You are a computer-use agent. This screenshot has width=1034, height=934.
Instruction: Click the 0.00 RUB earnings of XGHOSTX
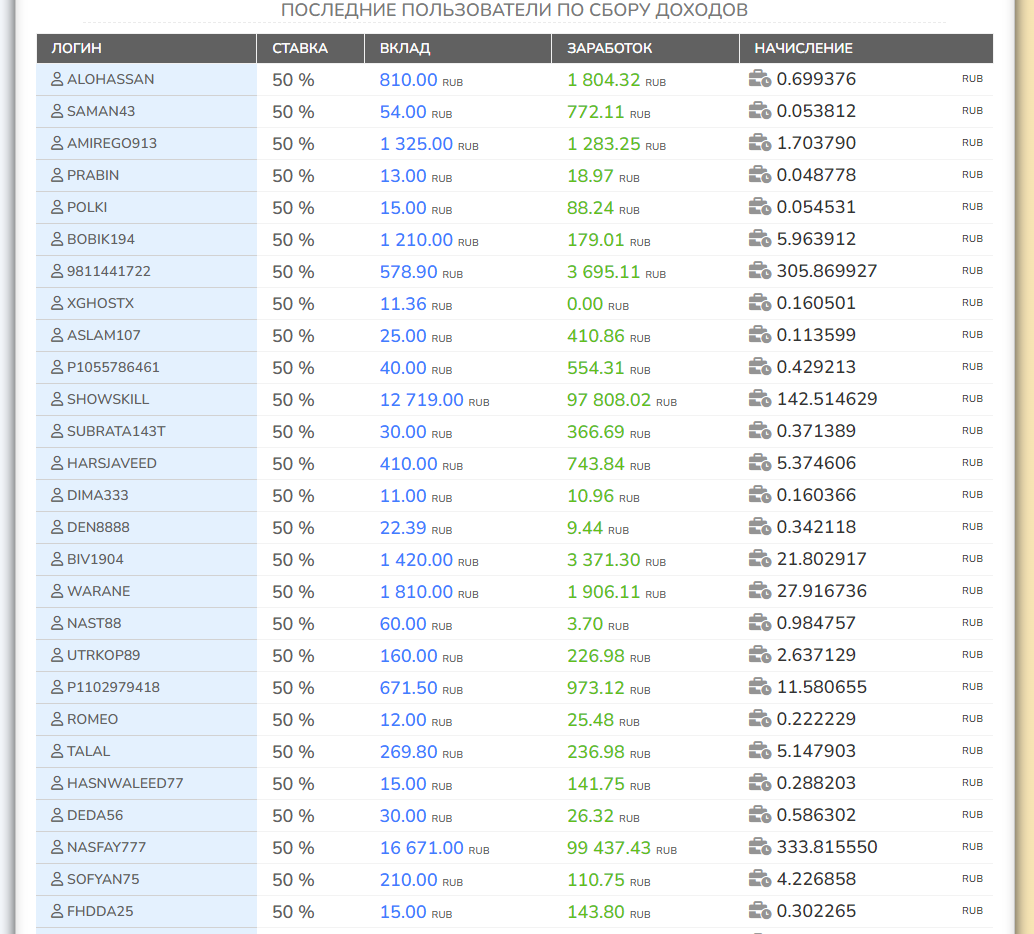click(598, 304)
